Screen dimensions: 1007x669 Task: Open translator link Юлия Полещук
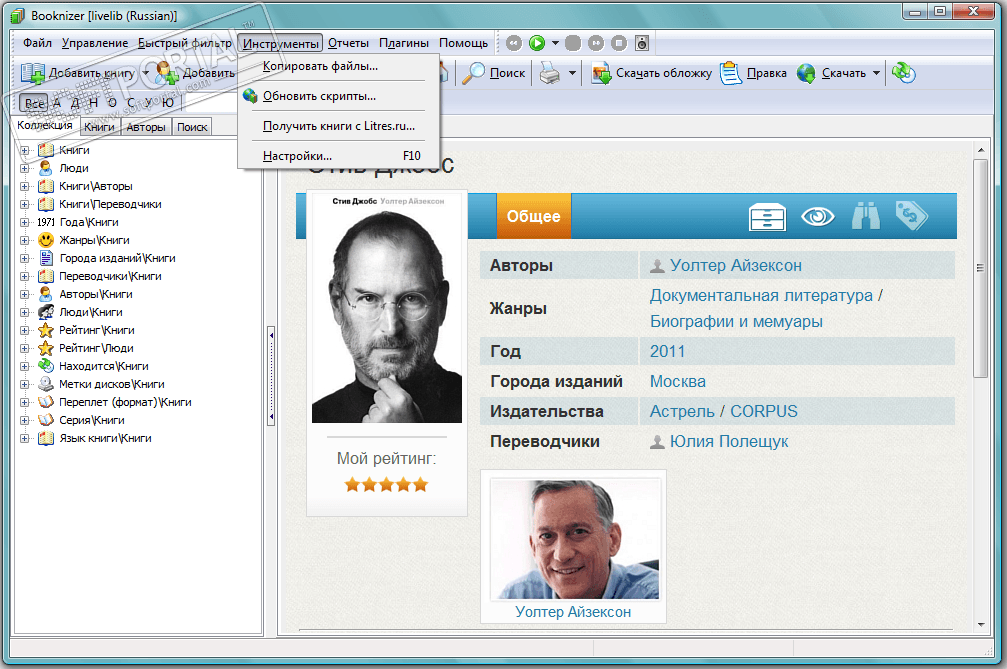click(729, 441)
